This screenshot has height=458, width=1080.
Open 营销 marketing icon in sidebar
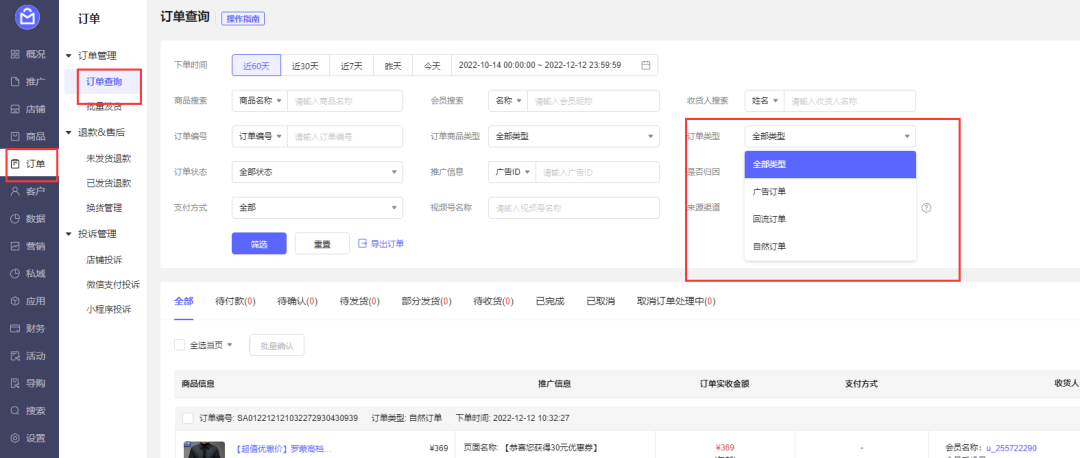coord(15,246)
